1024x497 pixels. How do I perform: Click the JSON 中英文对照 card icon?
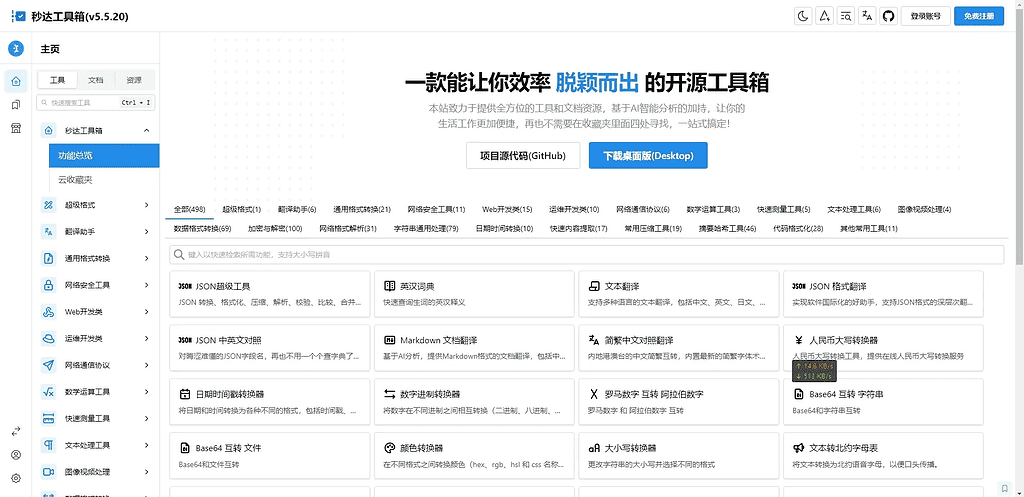click(185, 340)
